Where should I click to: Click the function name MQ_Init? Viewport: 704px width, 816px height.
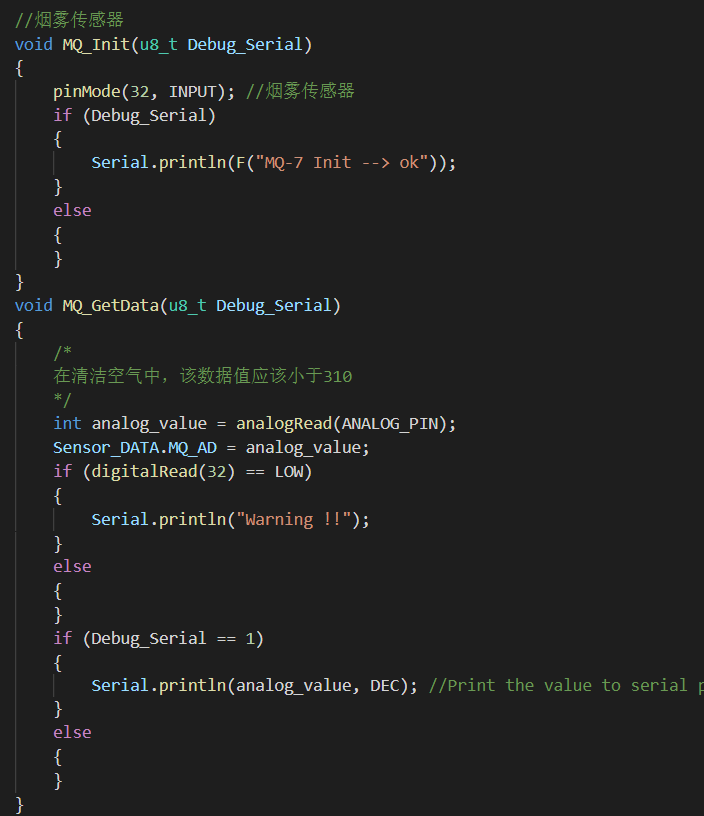(x=96, y=45)
